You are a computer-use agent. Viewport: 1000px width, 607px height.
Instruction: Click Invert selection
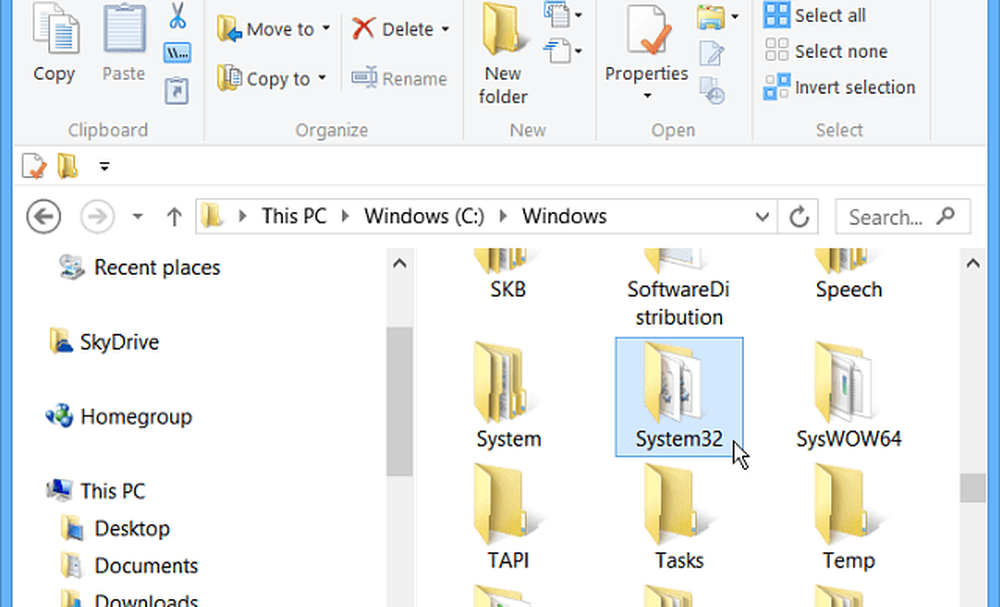click(839, 87)
